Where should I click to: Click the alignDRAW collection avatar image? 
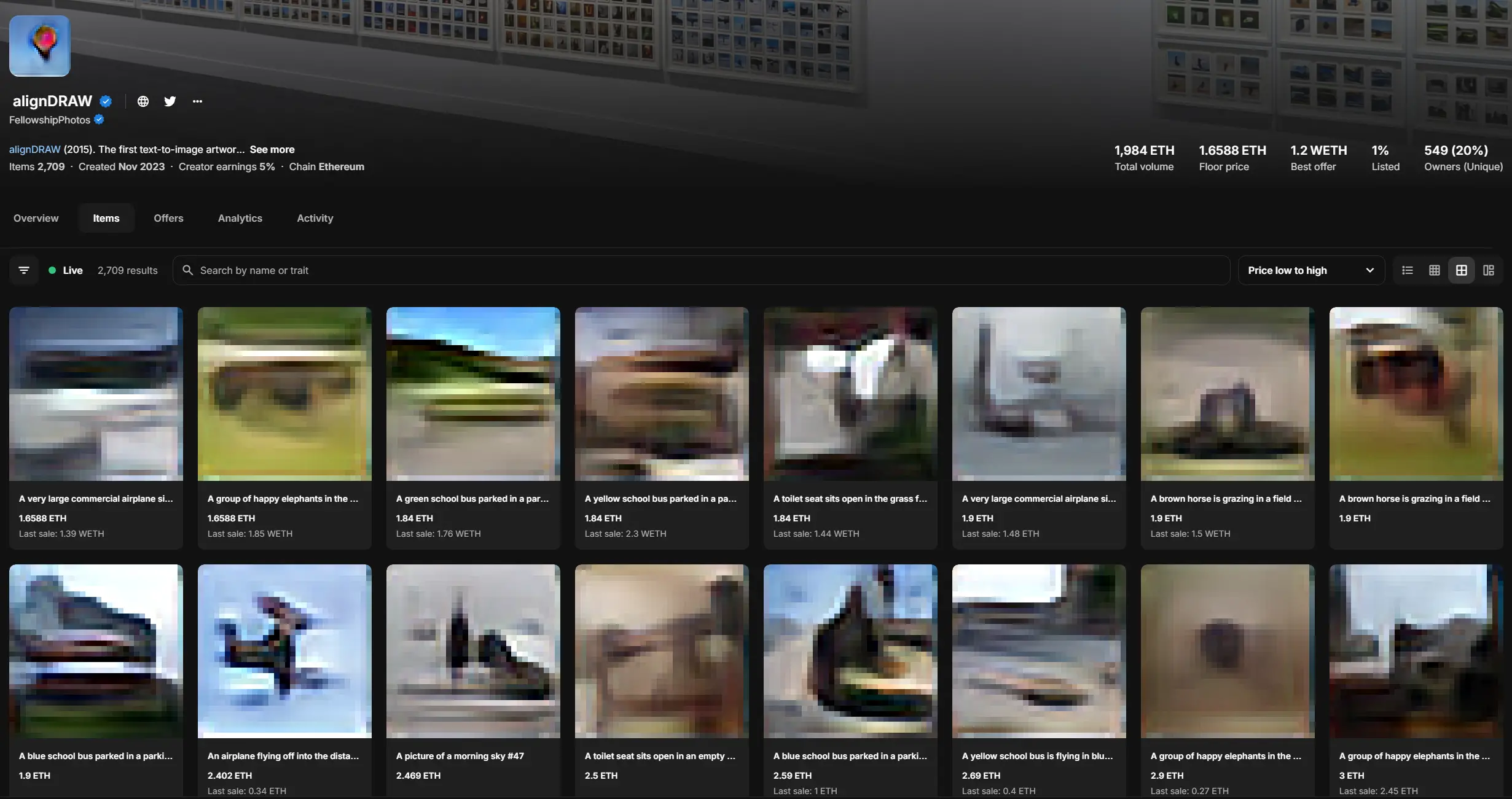40,46
